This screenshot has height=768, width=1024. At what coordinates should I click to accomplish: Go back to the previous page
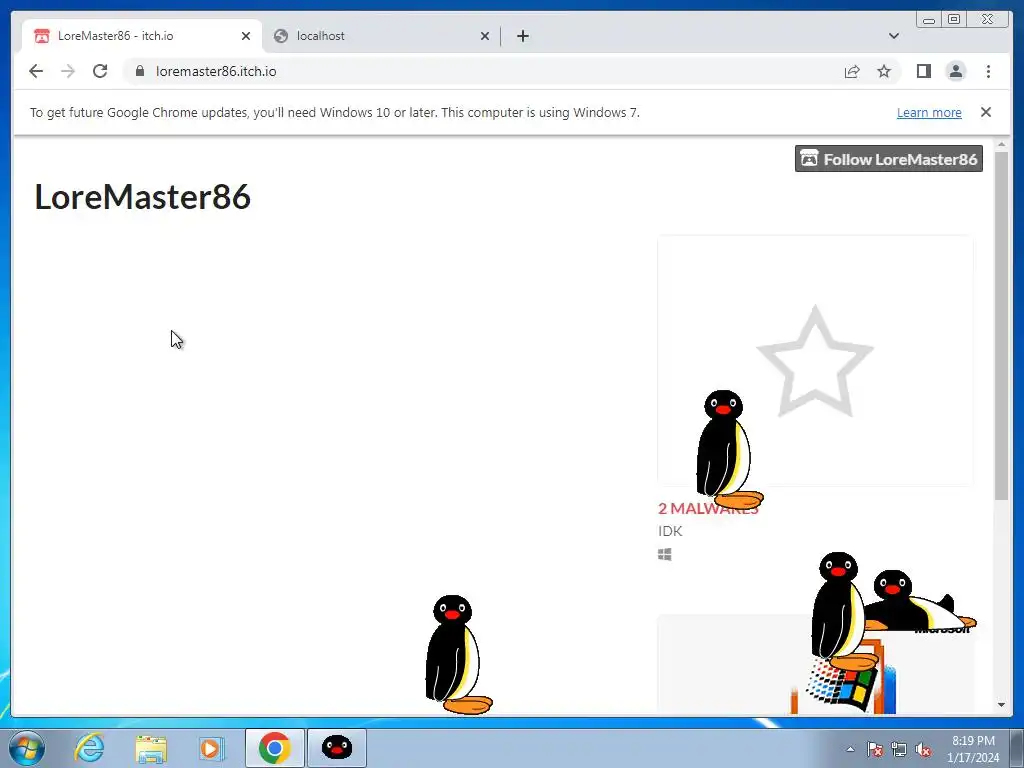coord(36,71)
